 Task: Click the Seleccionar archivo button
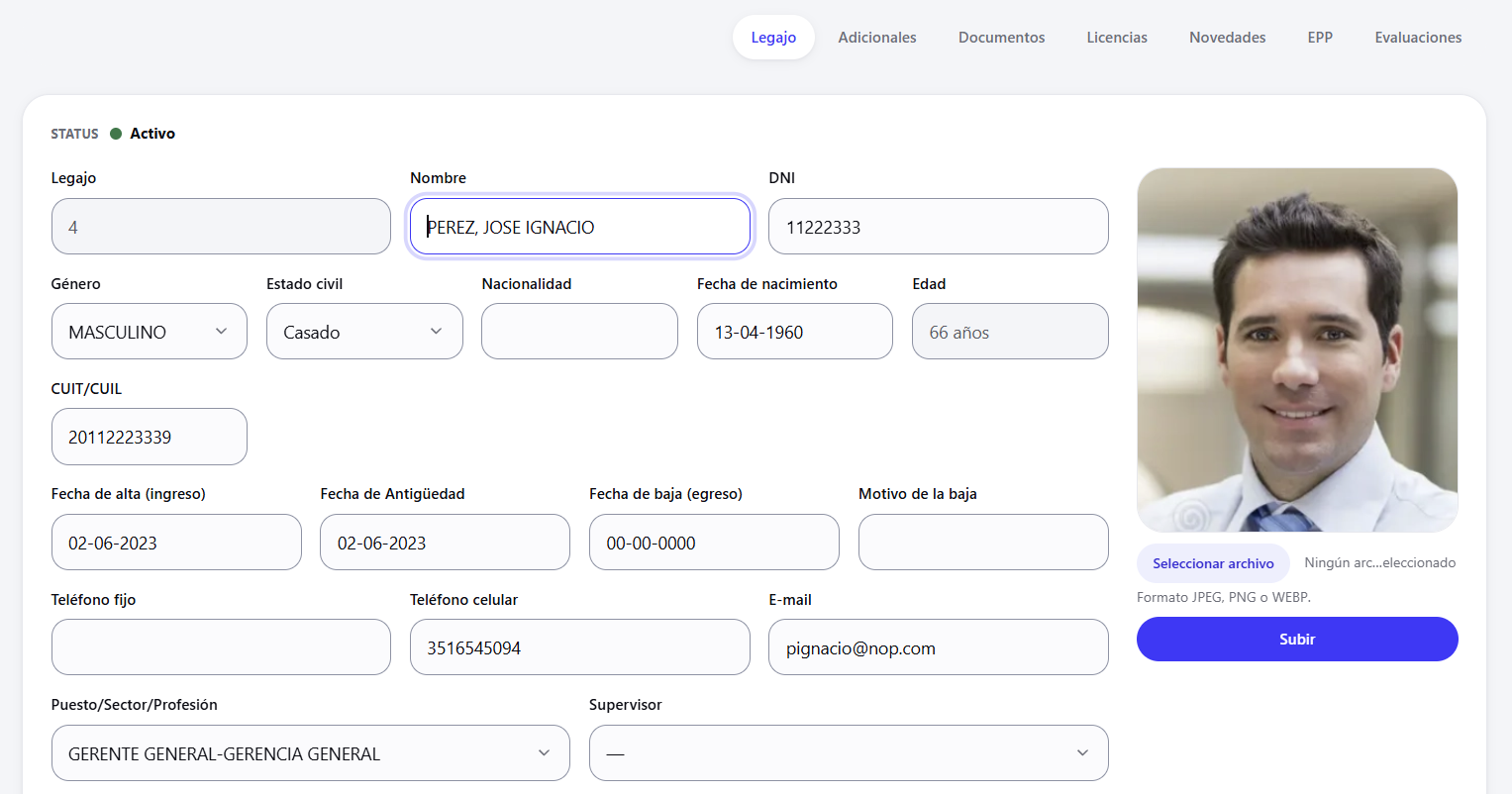tap(1213, 563)
